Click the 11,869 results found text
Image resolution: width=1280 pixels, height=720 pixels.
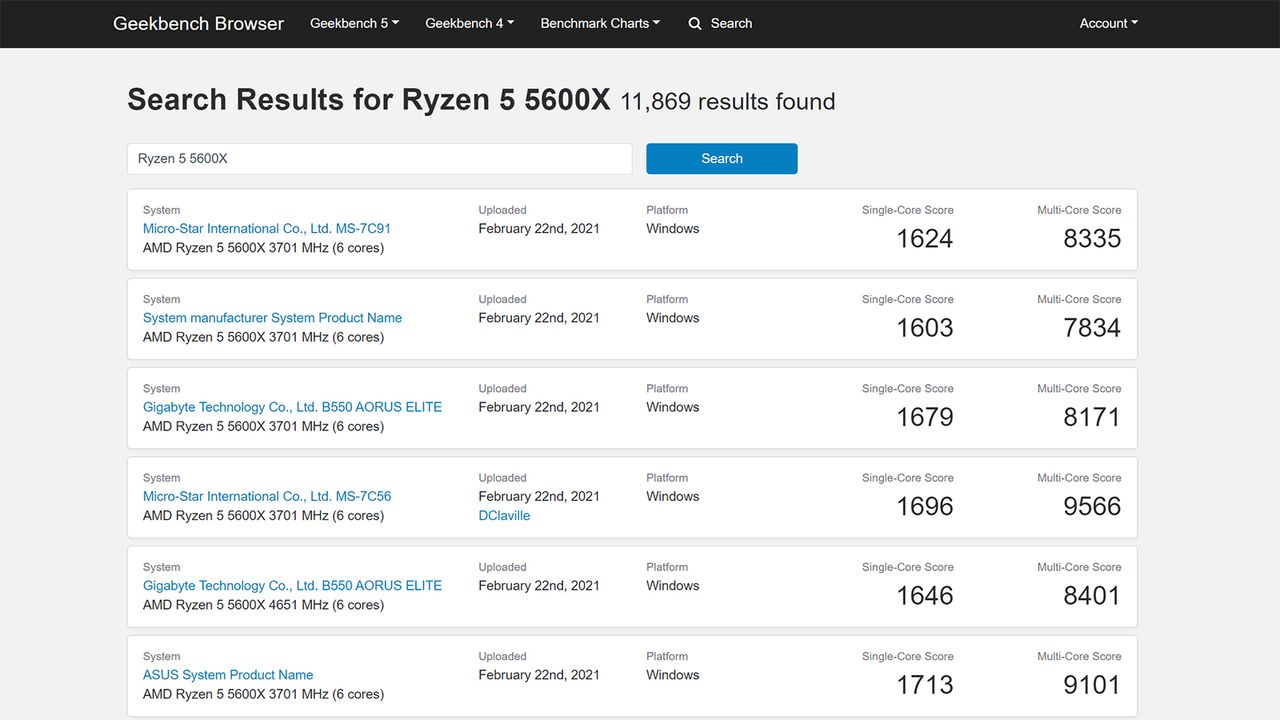pos(727,102)
